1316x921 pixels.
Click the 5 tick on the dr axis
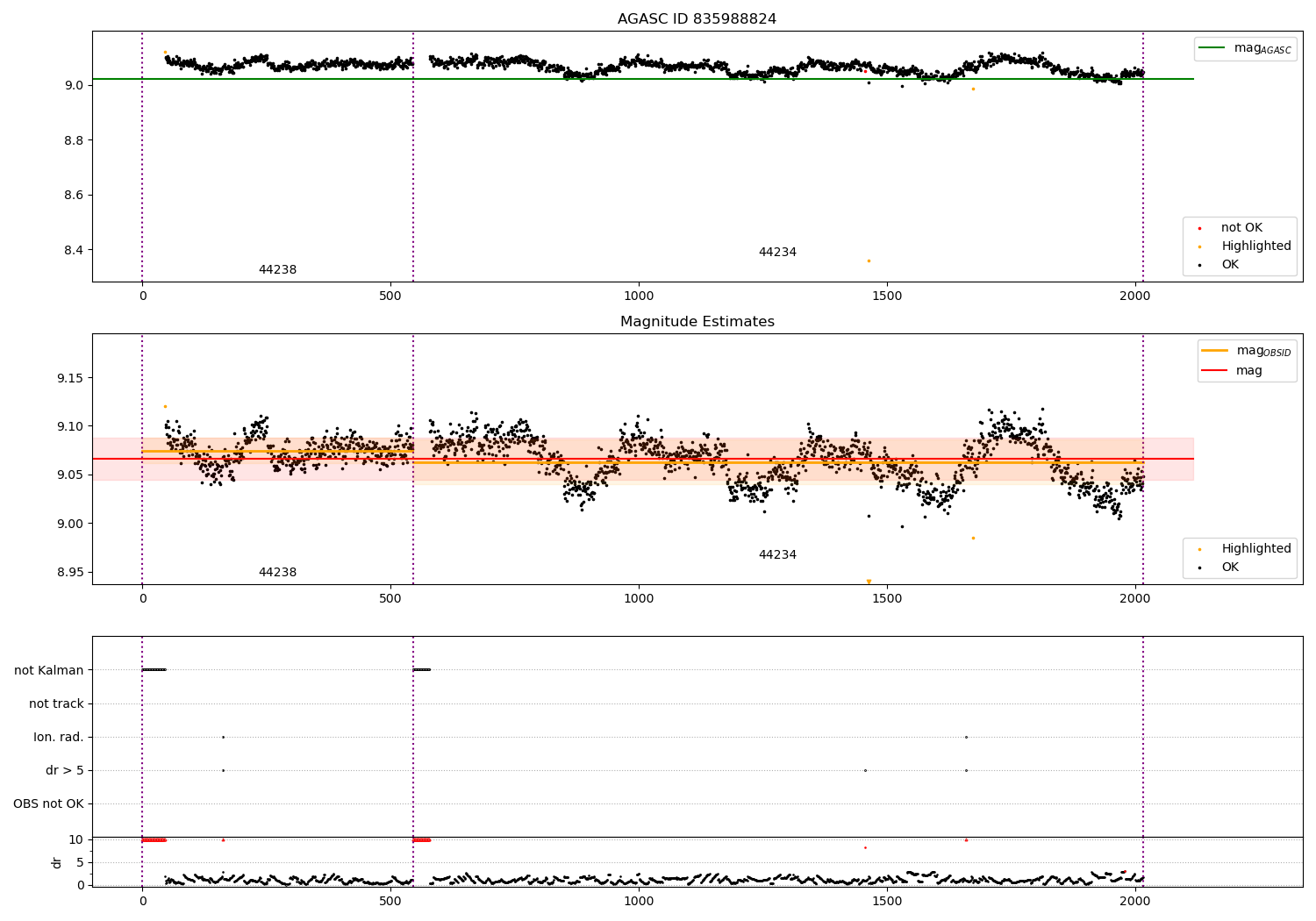(x=81, y=862)
